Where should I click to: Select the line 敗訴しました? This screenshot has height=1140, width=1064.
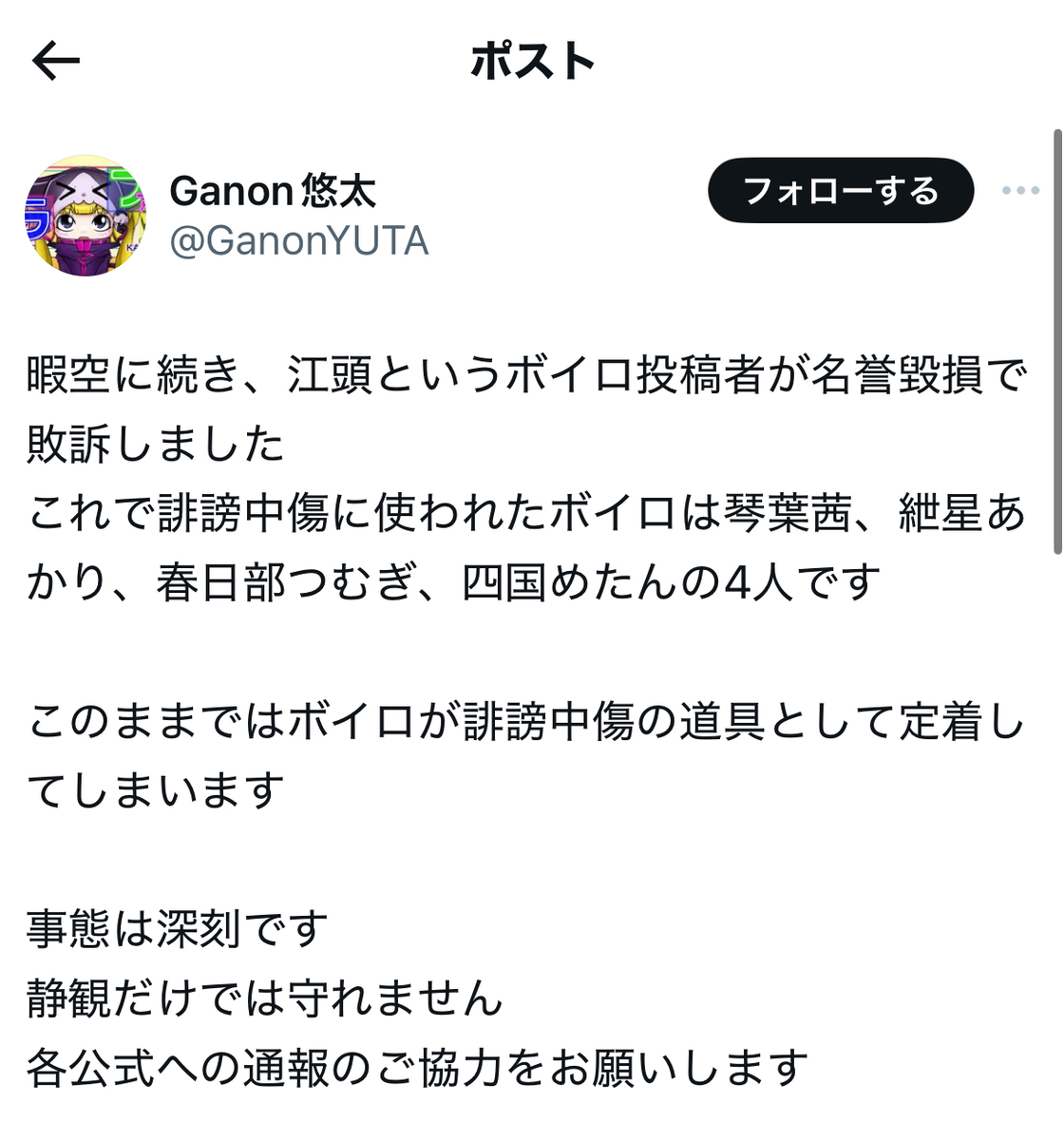[x=156, y=445]
